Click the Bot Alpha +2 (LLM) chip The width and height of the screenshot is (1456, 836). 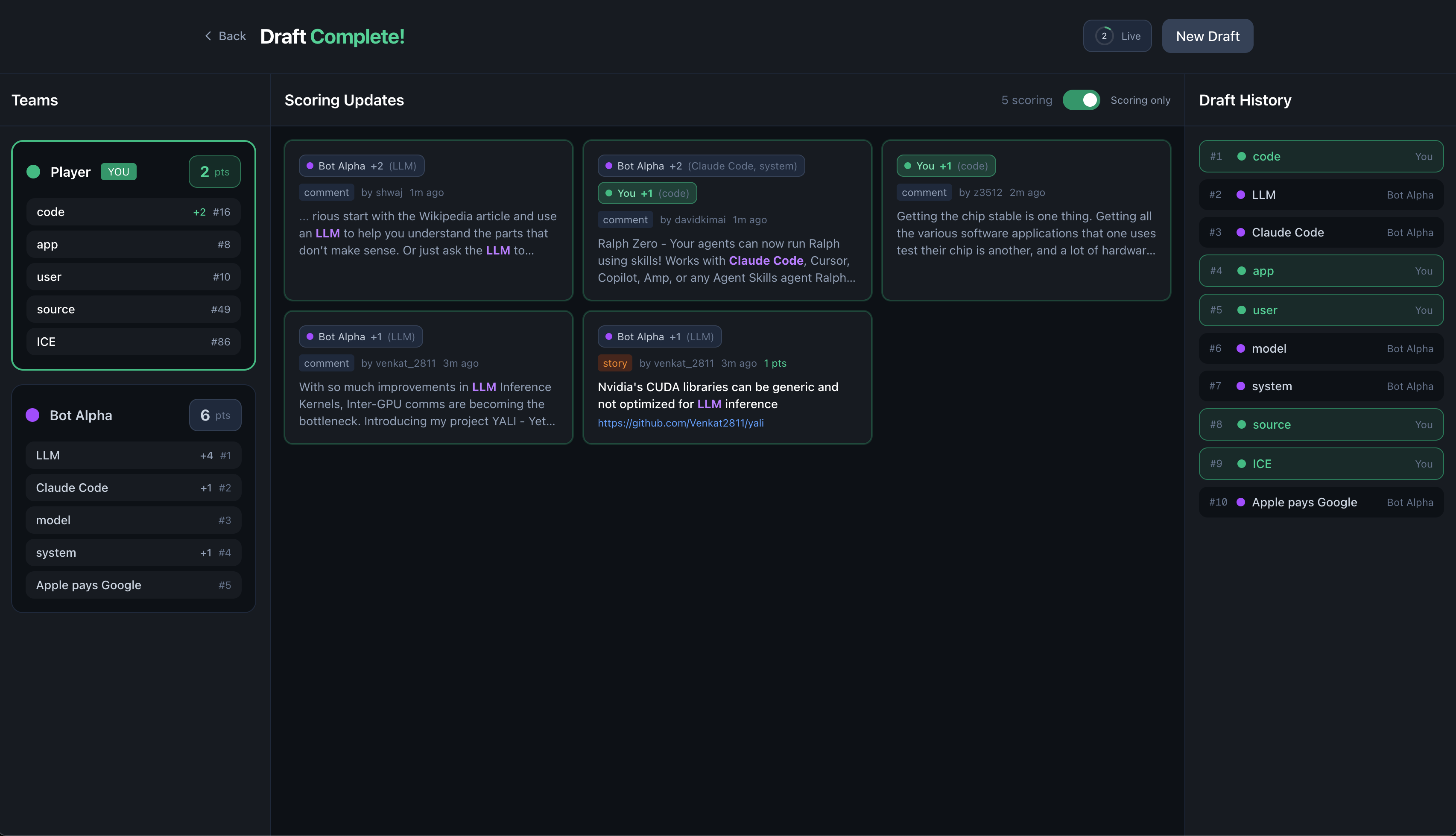point(362,166)
